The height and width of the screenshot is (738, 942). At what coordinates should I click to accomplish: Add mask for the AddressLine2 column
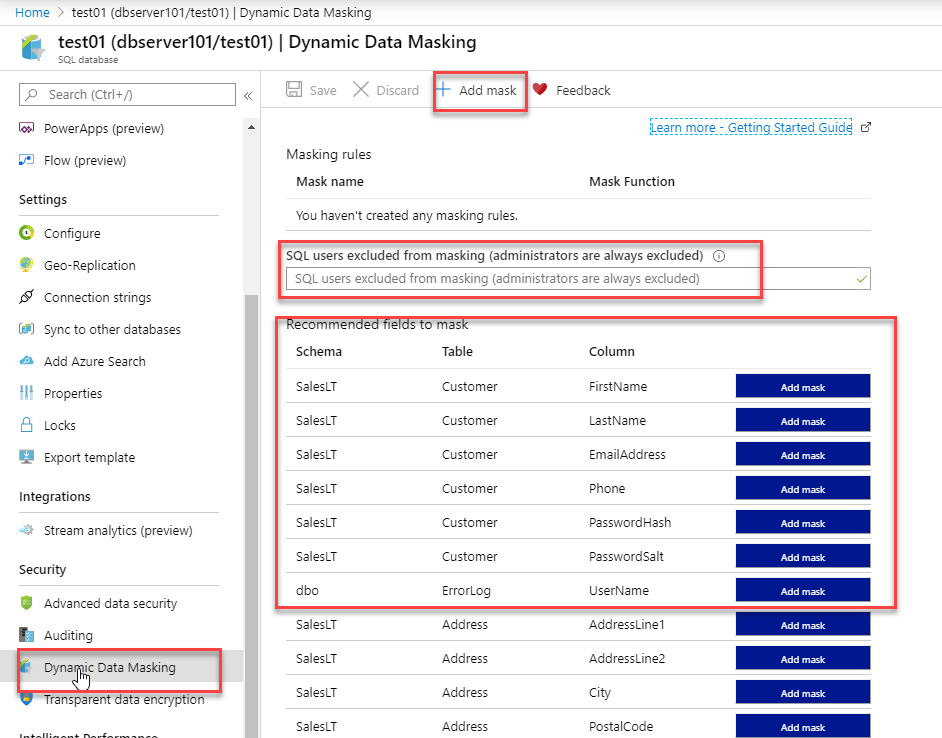click(x=803, y=658)
